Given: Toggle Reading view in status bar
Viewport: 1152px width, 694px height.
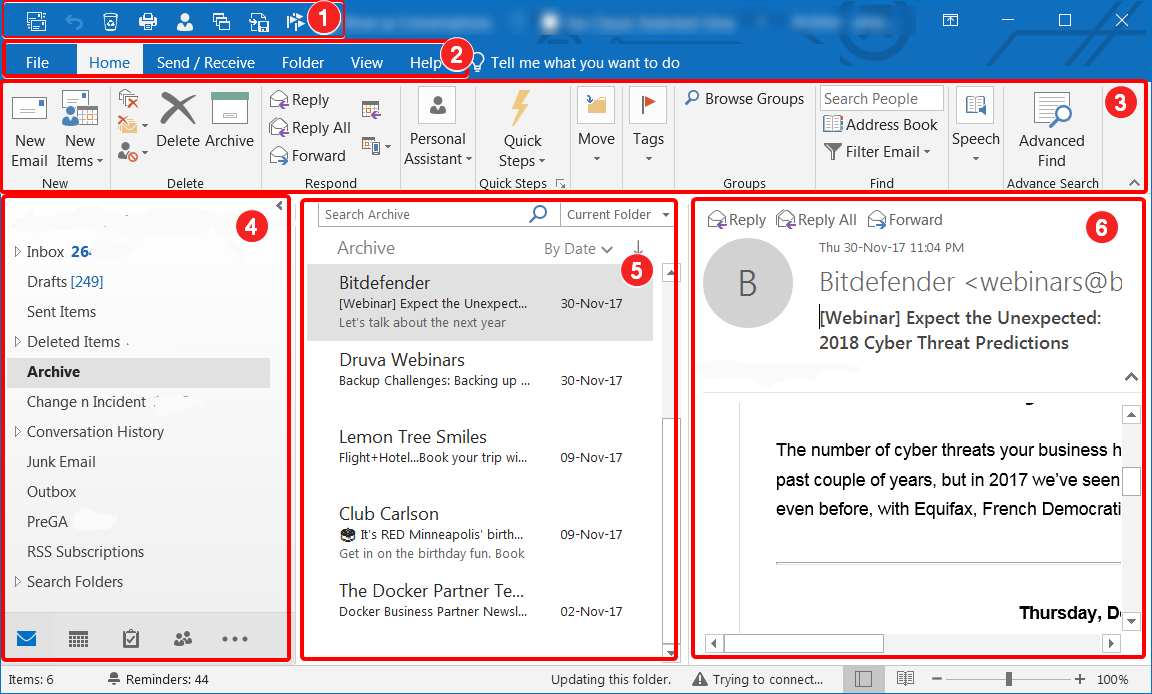Looking at the screenshot, I should [x=905, y=679].
